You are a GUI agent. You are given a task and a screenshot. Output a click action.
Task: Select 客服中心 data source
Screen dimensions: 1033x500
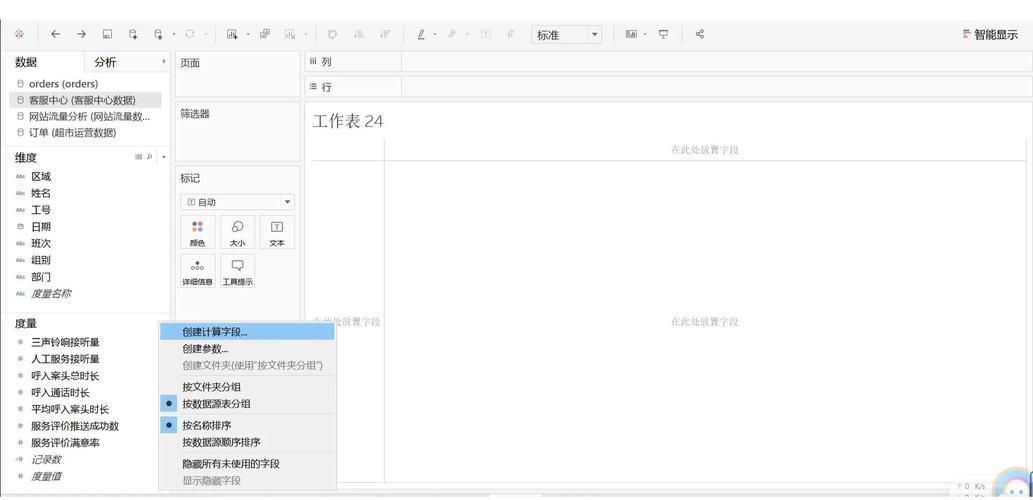click(x=86, y=100)
